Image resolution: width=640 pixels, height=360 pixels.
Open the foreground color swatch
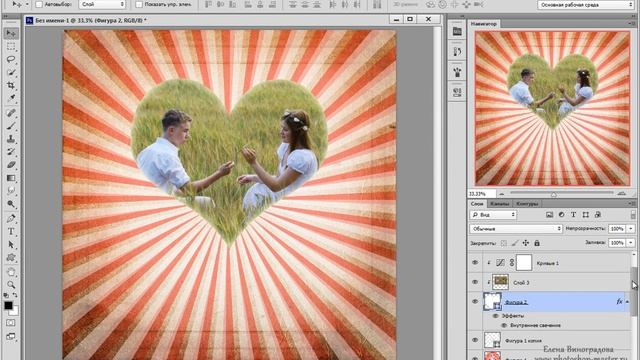(8, 306)
